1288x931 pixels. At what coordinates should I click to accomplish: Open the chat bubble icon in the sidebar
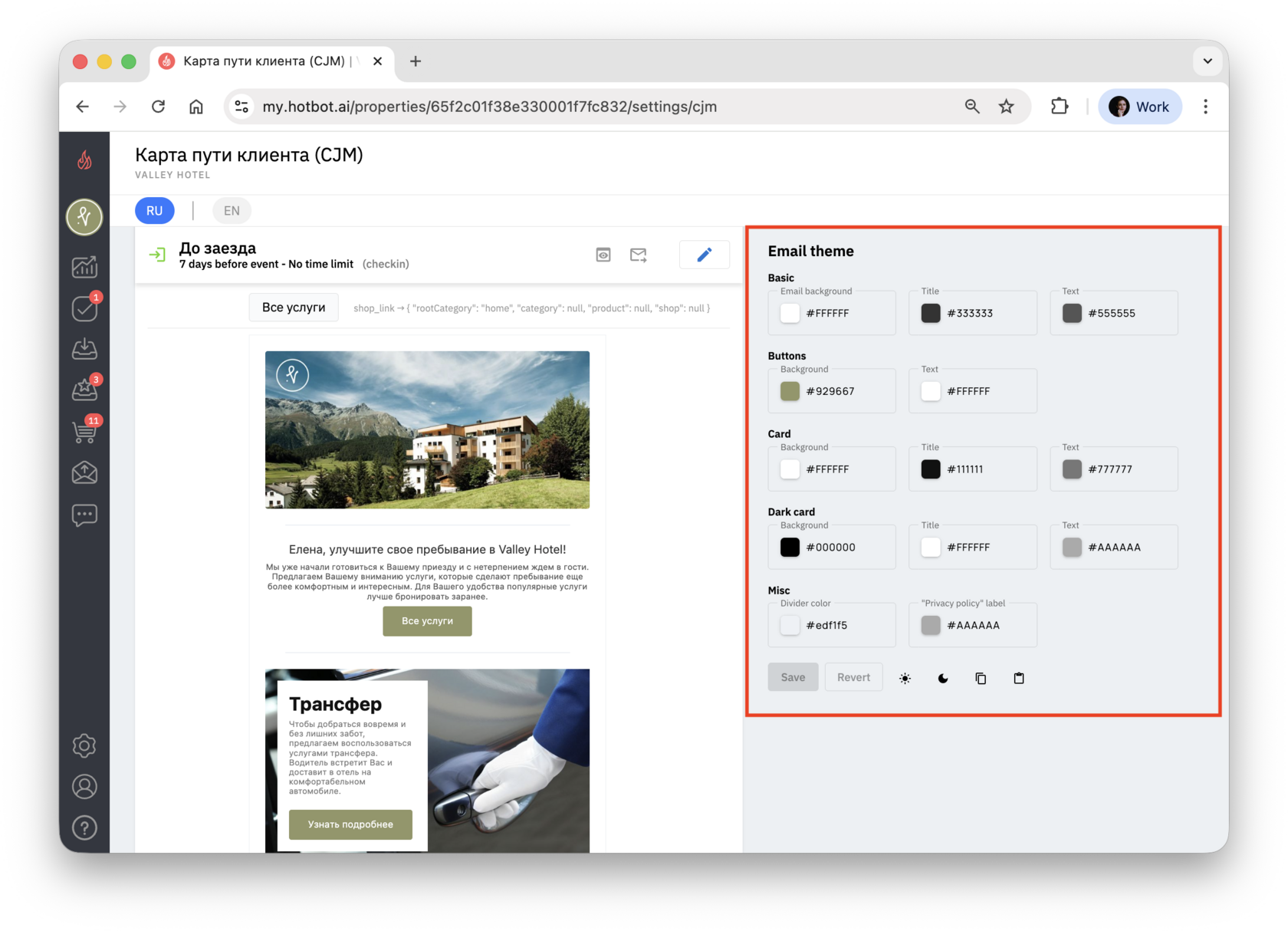tap(84, 515)
